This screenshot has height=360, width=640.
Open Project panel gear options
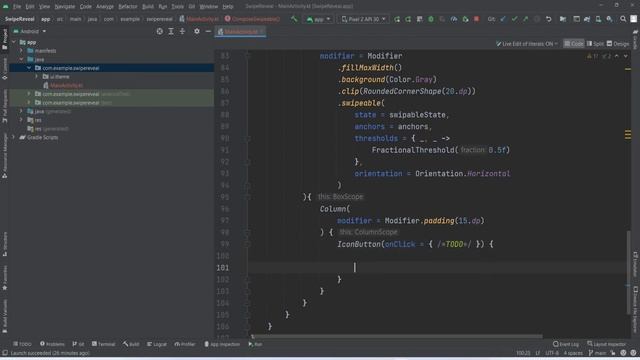click(197, 31)
